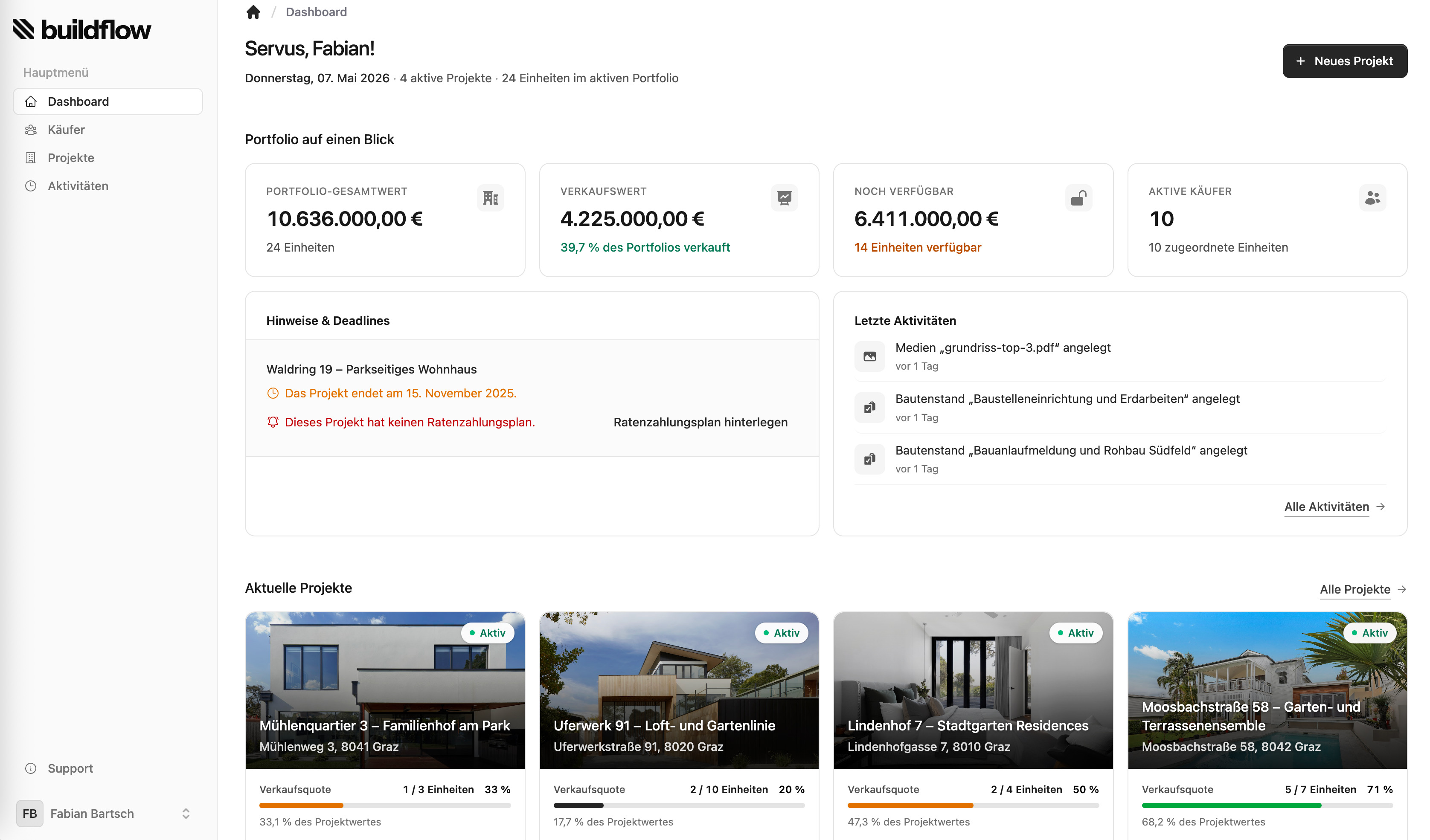Click "47,3 % des Projektwertes" text
Screen dimensions: 1430x840
(909, 822)
